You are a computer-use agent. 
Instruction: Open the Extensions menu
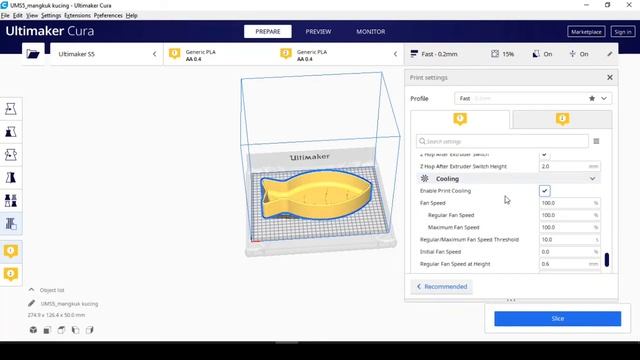77,16
